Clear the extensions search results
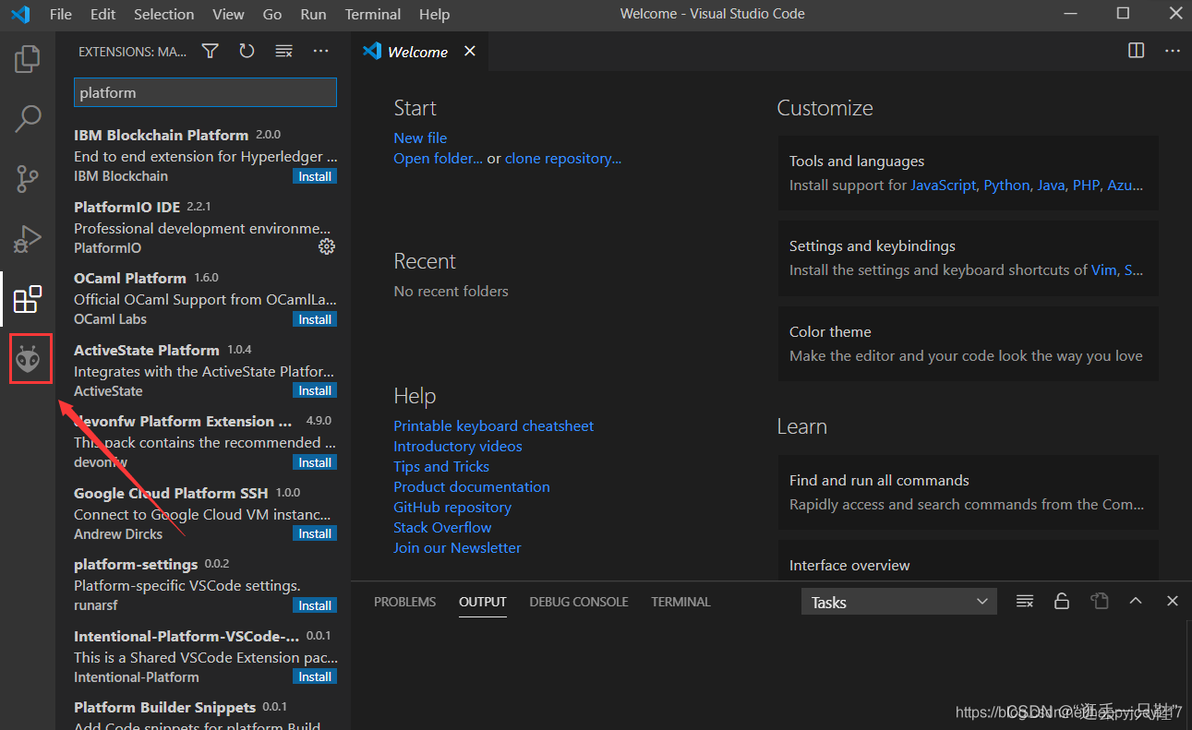Viewport: 1192px width, 730px height. [284, 51]
